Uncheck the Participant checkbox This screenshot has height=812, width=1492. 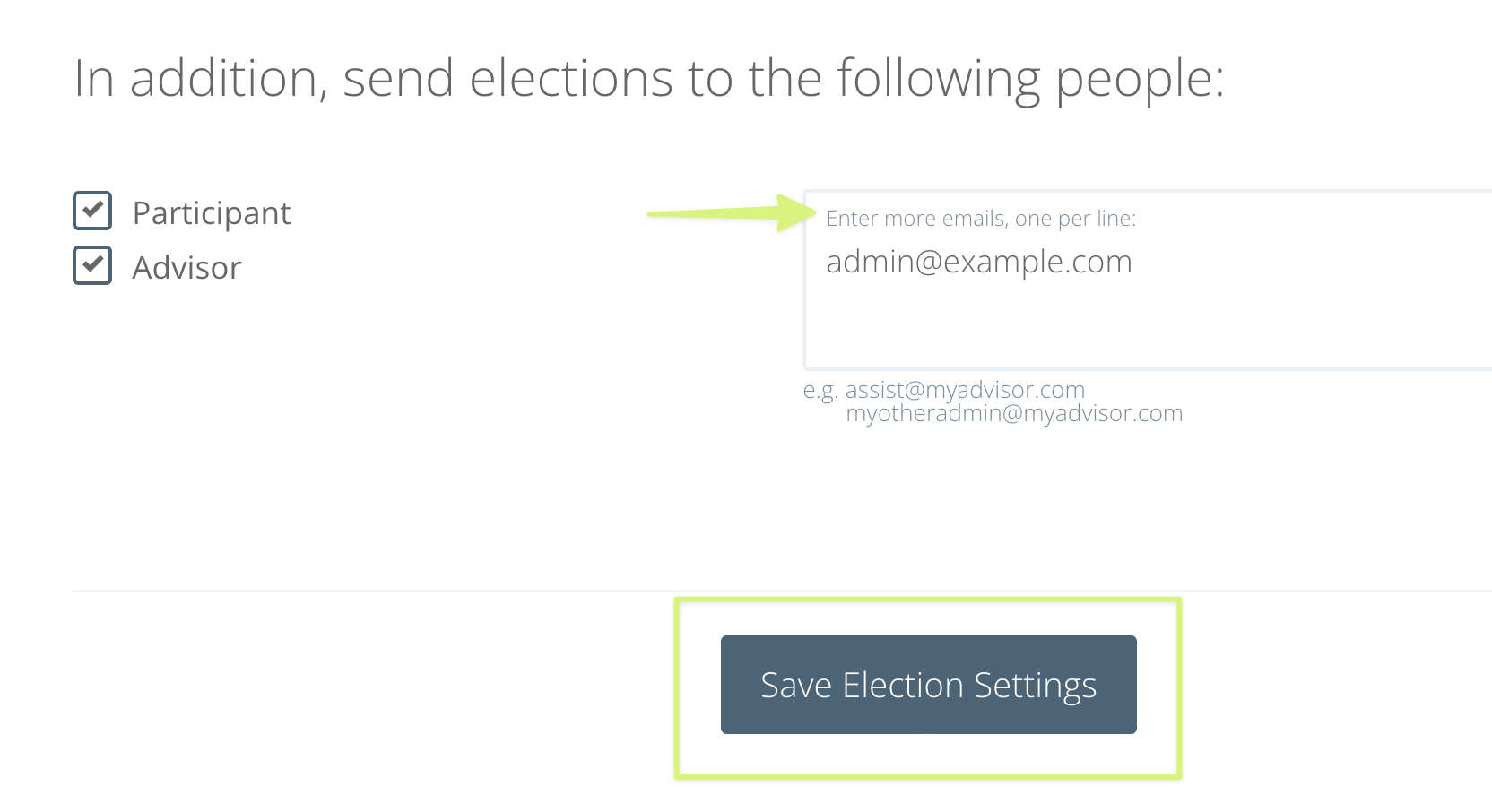click(x=92, y=211)
